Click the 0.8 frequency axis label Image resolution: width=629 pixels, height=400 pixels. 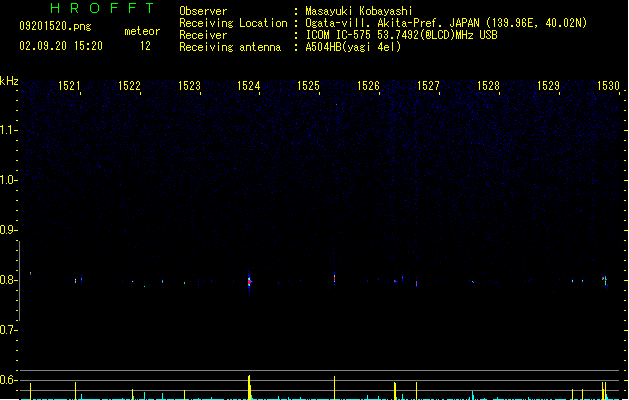pos(8,280)
